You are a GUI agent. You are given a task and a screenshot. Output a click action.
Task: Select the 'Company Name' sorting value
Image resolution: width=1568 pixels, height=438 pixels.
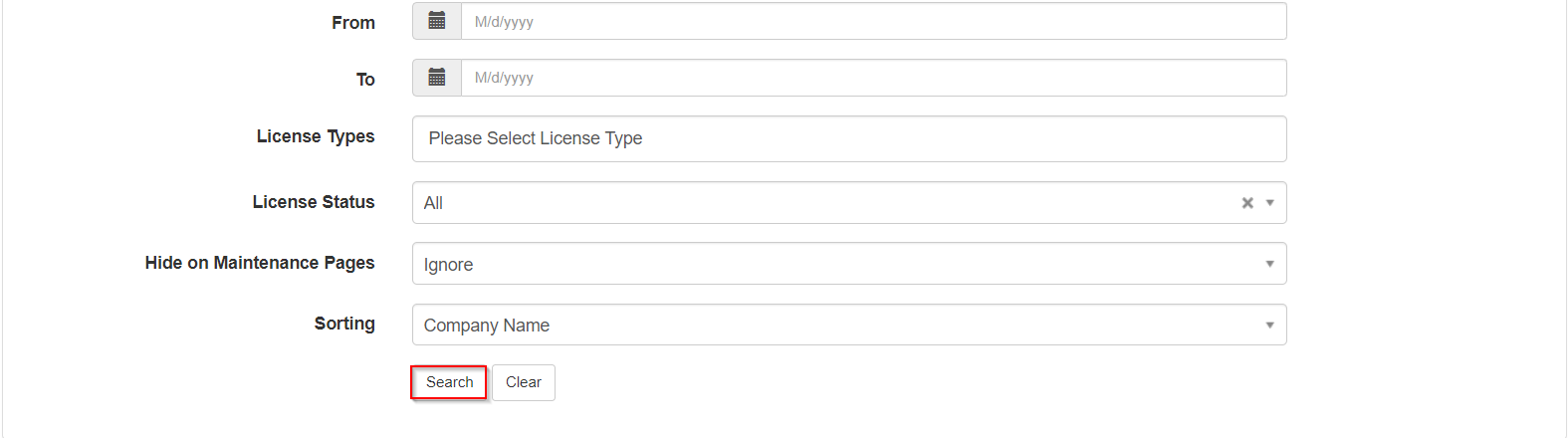coord(487,326)
